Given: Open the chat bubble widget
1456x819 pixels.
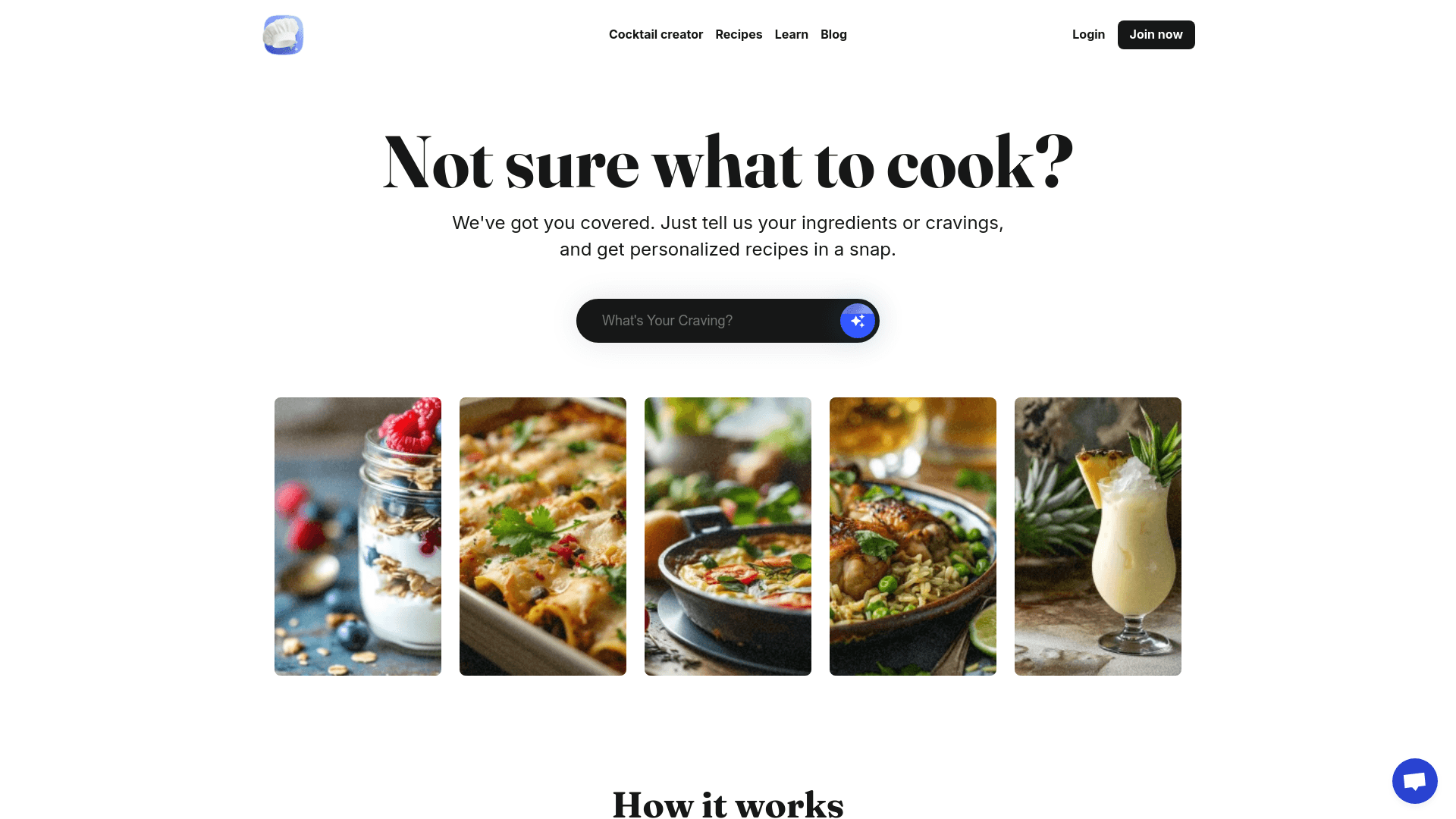Looking at the screenshot, I should coord(1415,781).
